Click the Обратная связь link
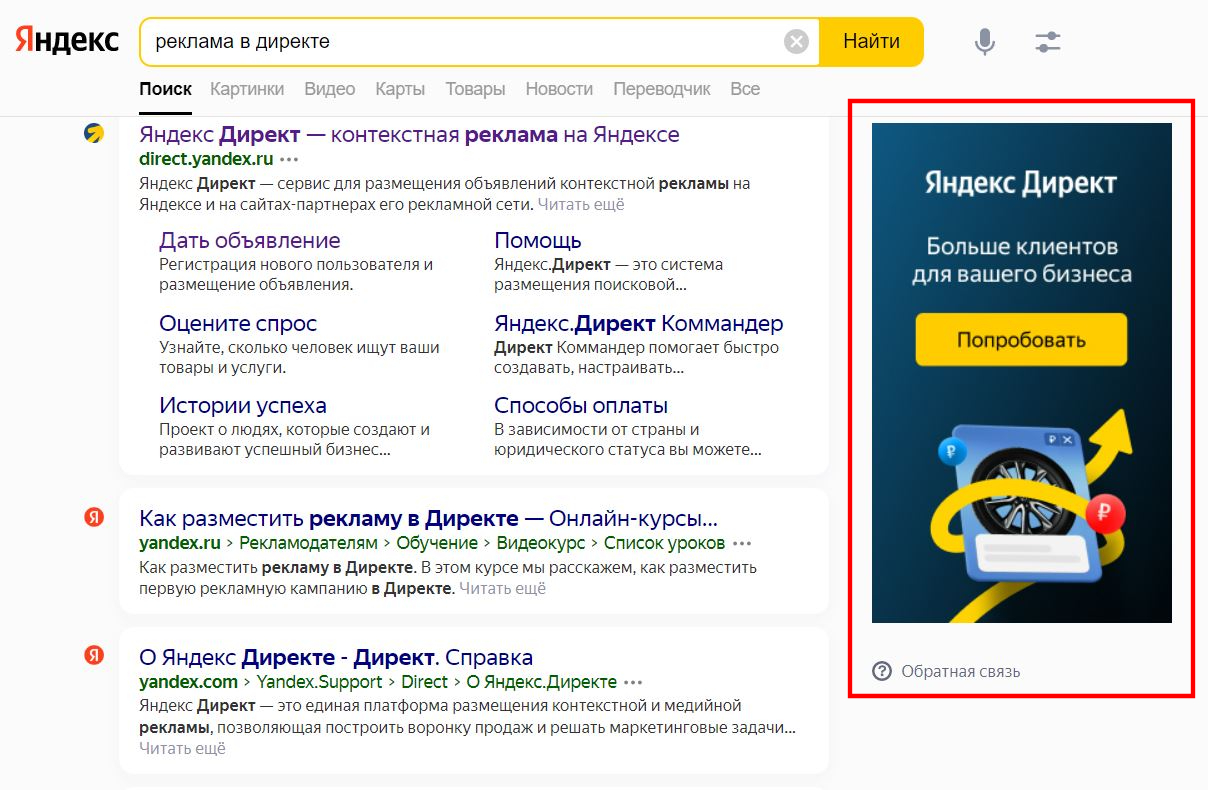 point(961,671)
